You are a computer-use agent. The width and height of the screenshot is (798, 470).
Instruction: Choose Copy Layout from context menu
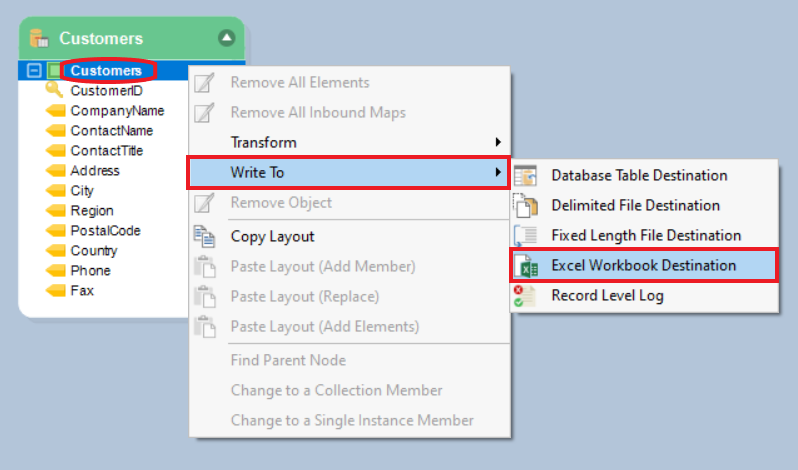point(272,237)
